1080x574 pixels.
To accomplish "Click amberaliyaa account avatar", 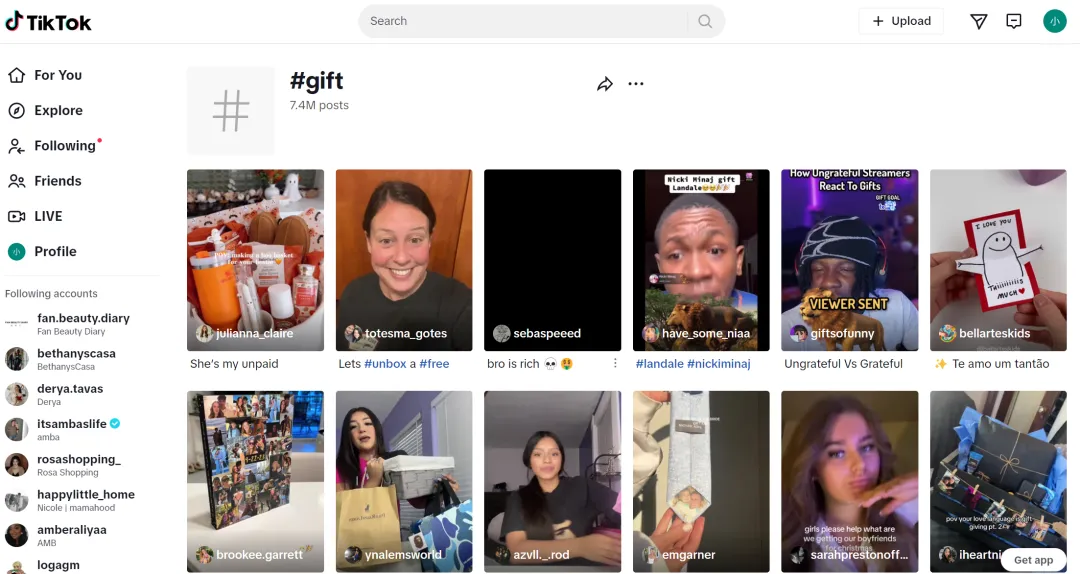I will pos(17,535).
